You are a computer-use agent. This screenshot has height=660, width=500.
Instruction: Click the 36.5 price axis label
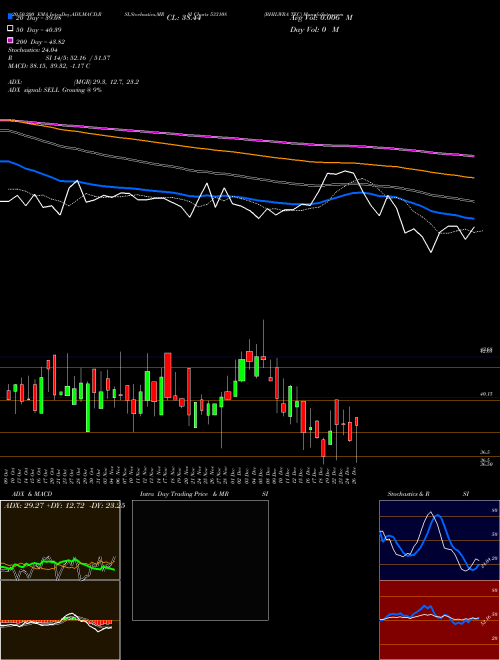(x=485, y=452)
